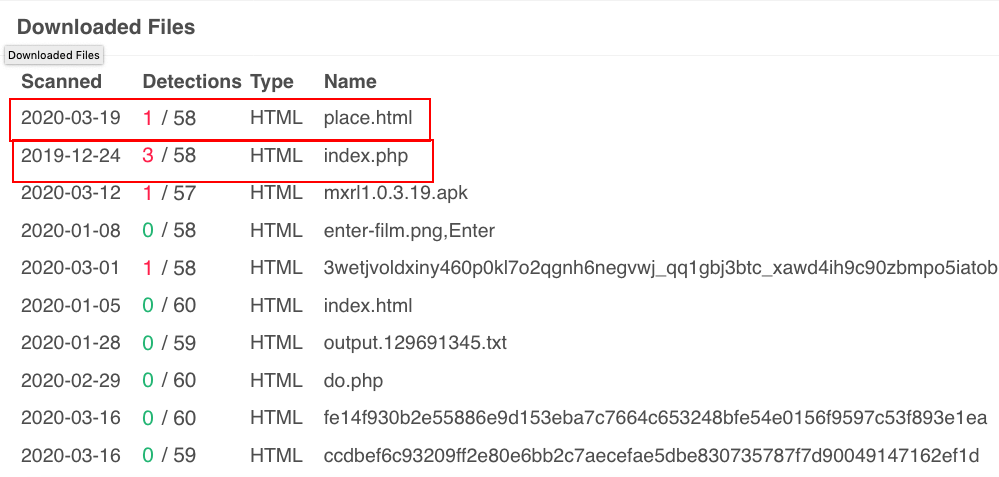999x477 pixels.
Task: Click the do.php file name
Action: 353,381
